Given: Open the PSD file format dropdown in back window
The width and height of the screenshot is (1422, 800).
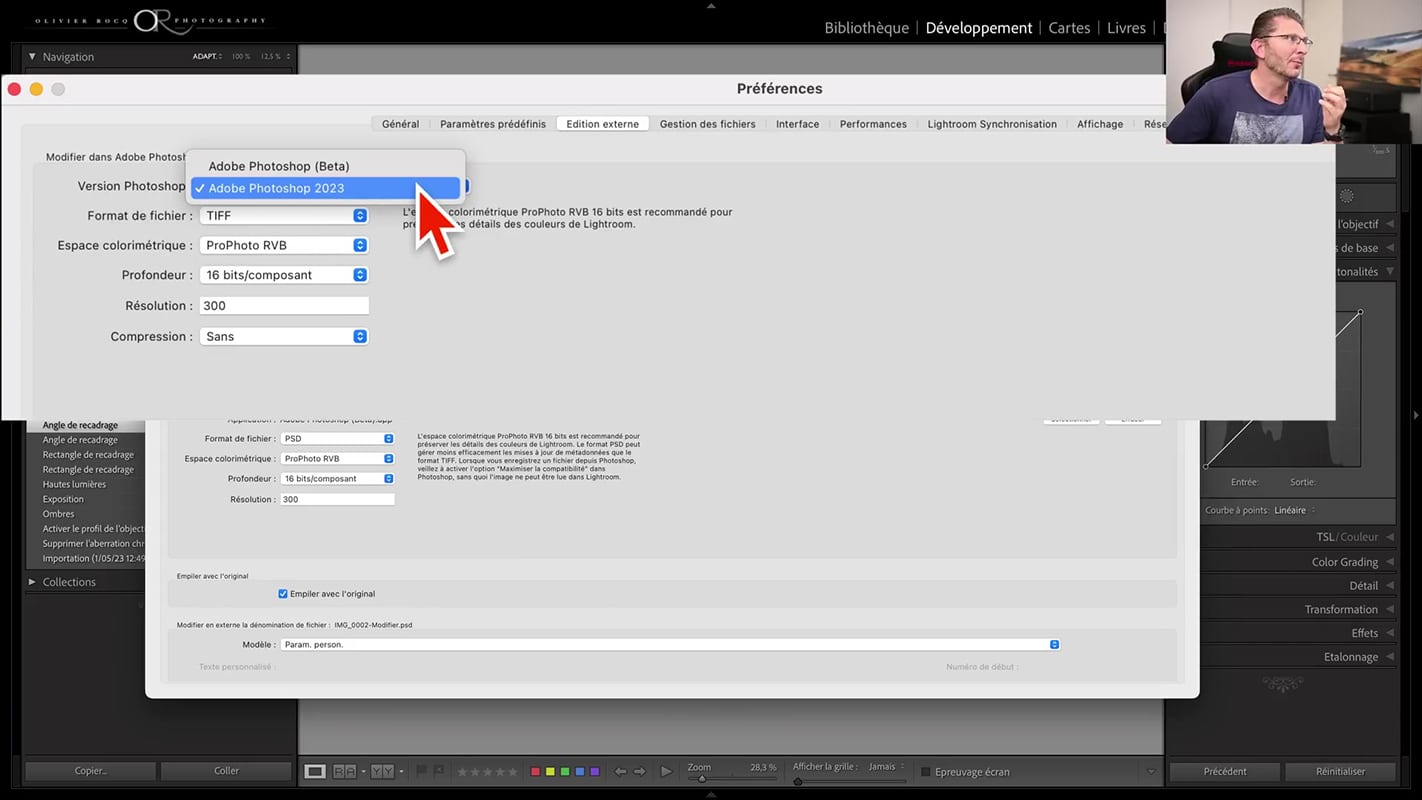Looking at the screenshot, I should (337, 439).
